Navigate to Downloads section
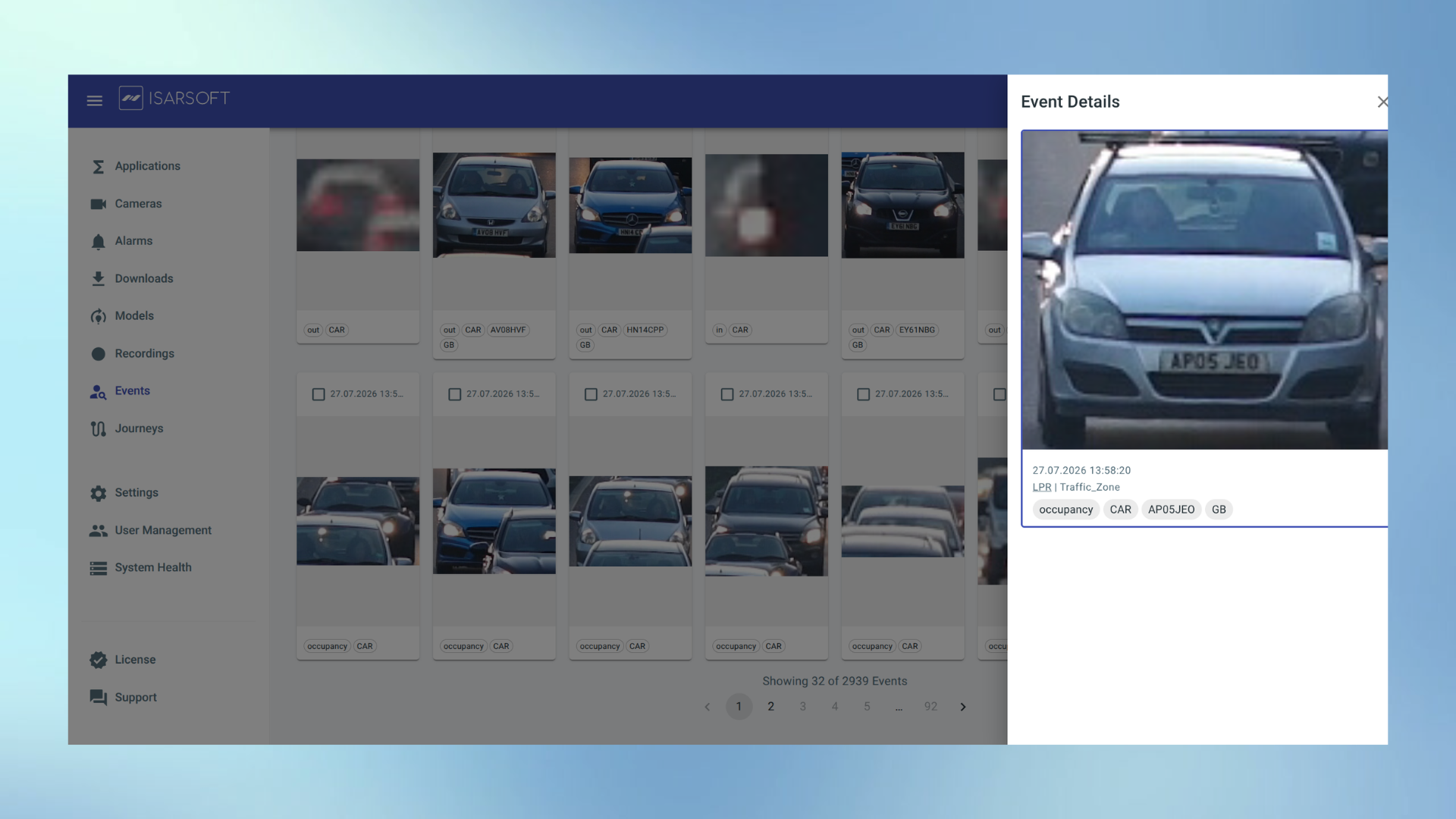The image size is (1456, 819). coord(144,278)
